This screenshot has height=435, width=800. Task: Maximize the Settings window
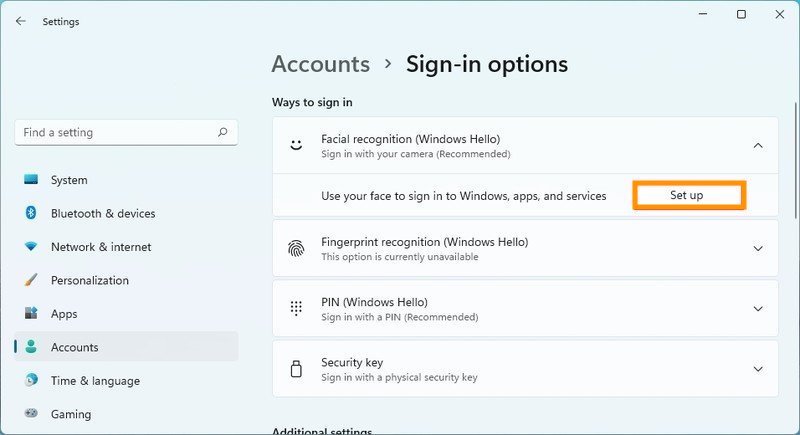(741, 14)
